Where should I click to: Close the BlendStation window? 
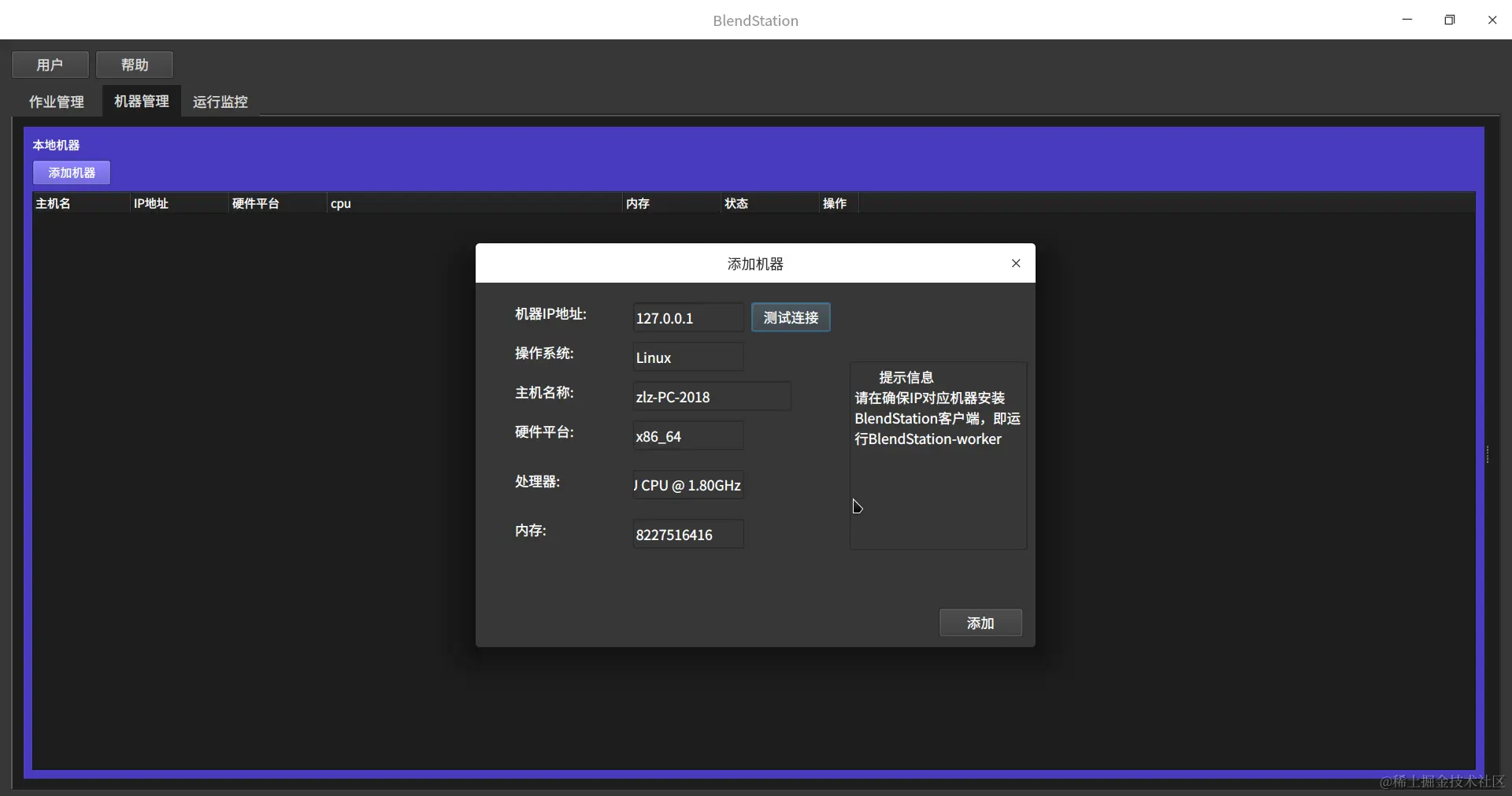[1492, 20]
